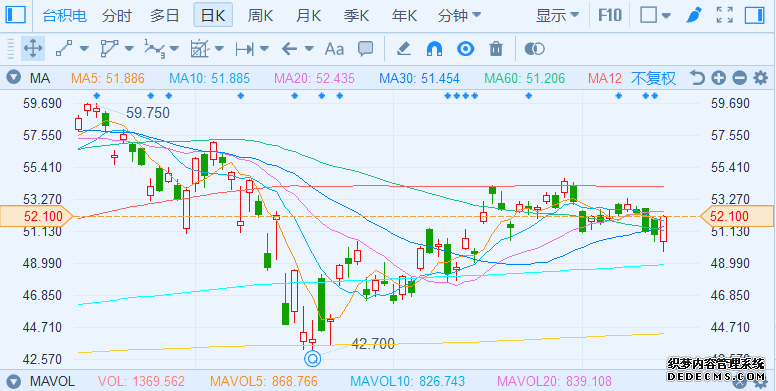Switch to 分时 intraday tab
The height and width of the screenshot is (391, 776).
coord(117,15)
